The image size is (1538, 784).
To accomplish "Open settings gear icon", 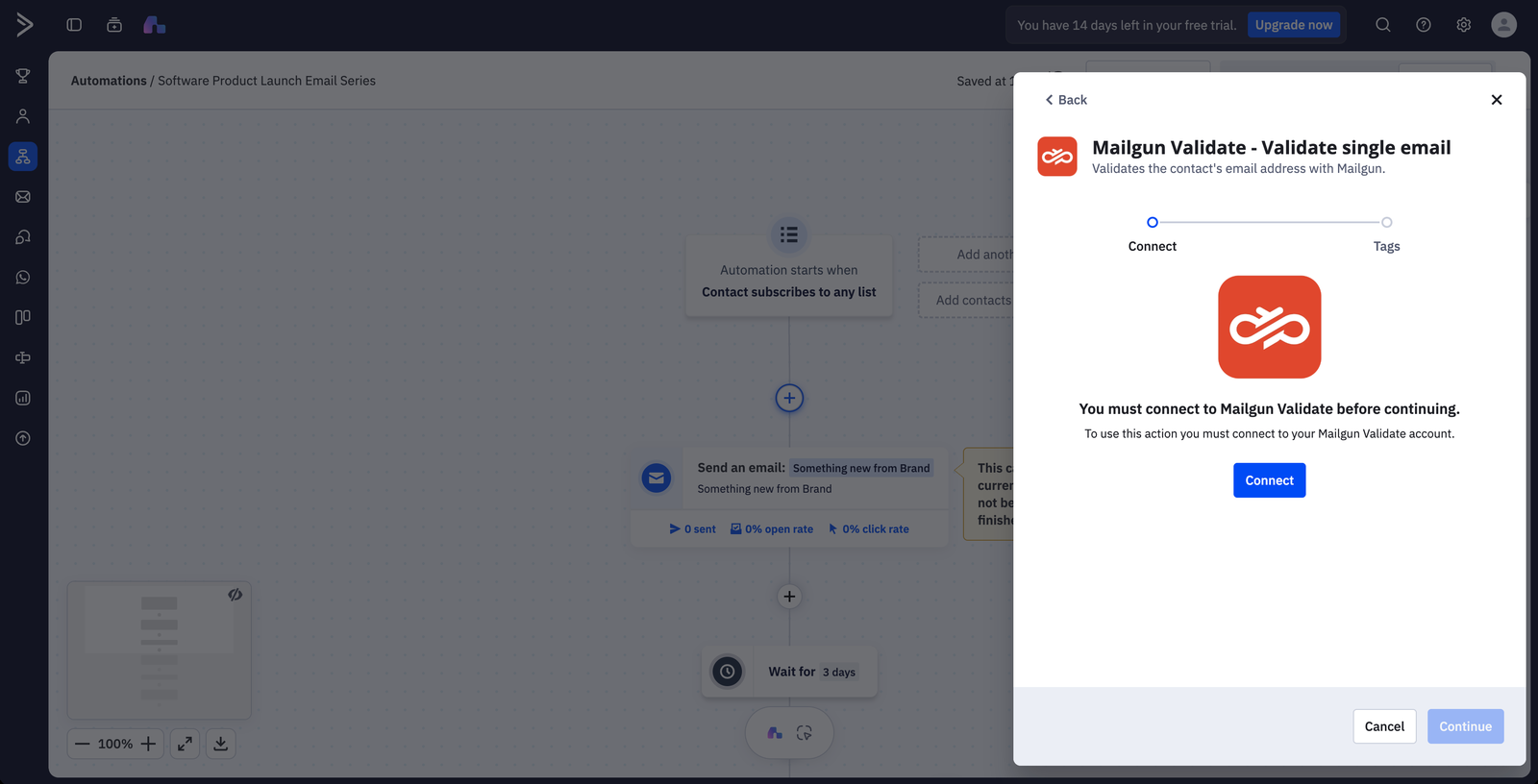I will tap(1464, 25).
